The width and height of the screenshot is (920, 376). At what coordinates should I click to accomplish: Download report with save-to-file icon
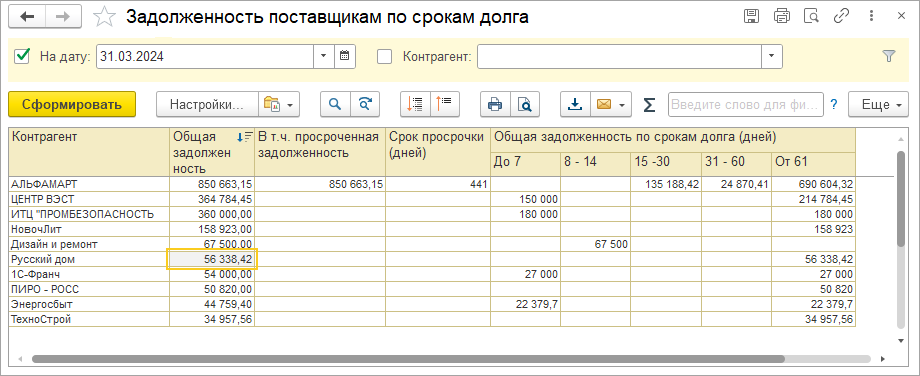pyautogui.click(x=576, y=104)
